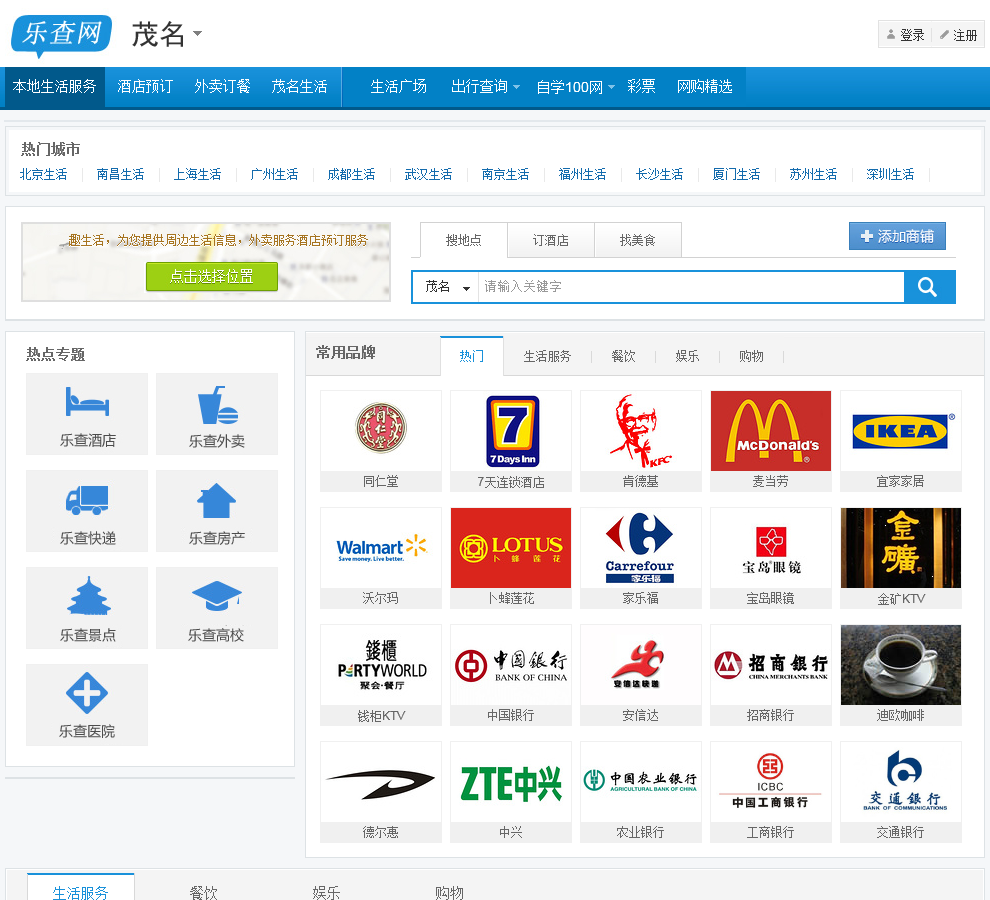Screen dimensions: 990x900
Task: Open the 彩票 nav item
Action: [x=641, y=87]
